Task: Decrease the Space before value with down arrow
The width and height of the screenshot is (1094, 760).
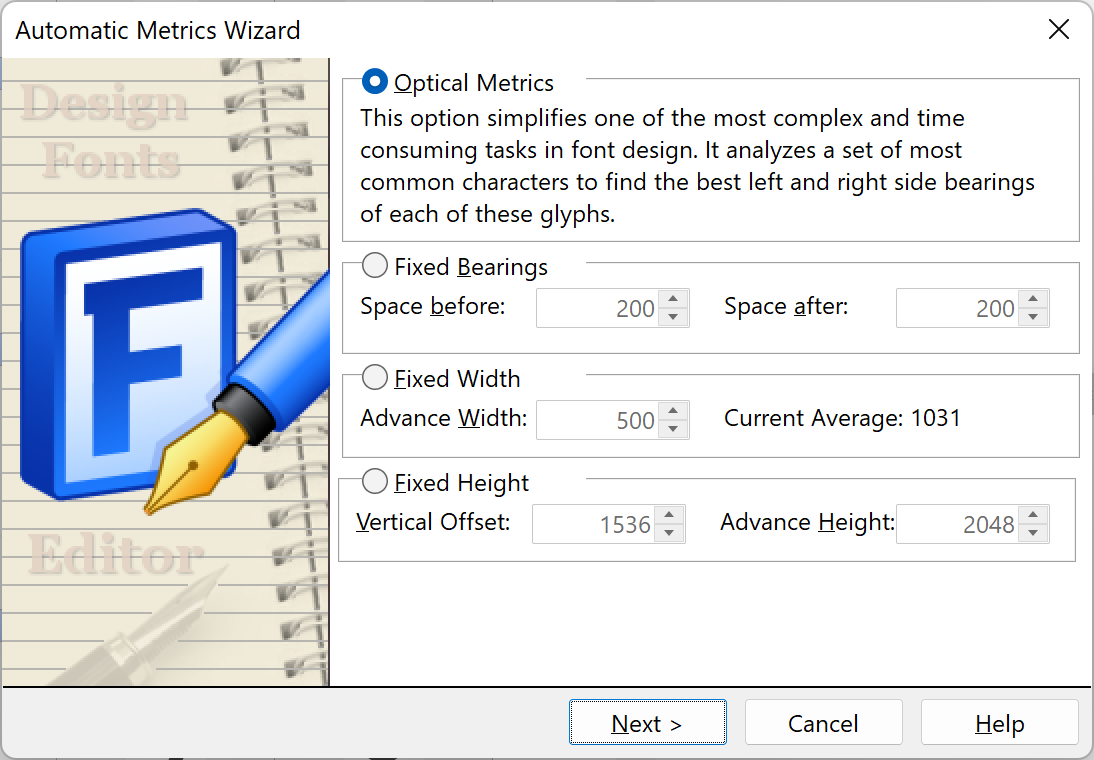Action: [673, 317]
